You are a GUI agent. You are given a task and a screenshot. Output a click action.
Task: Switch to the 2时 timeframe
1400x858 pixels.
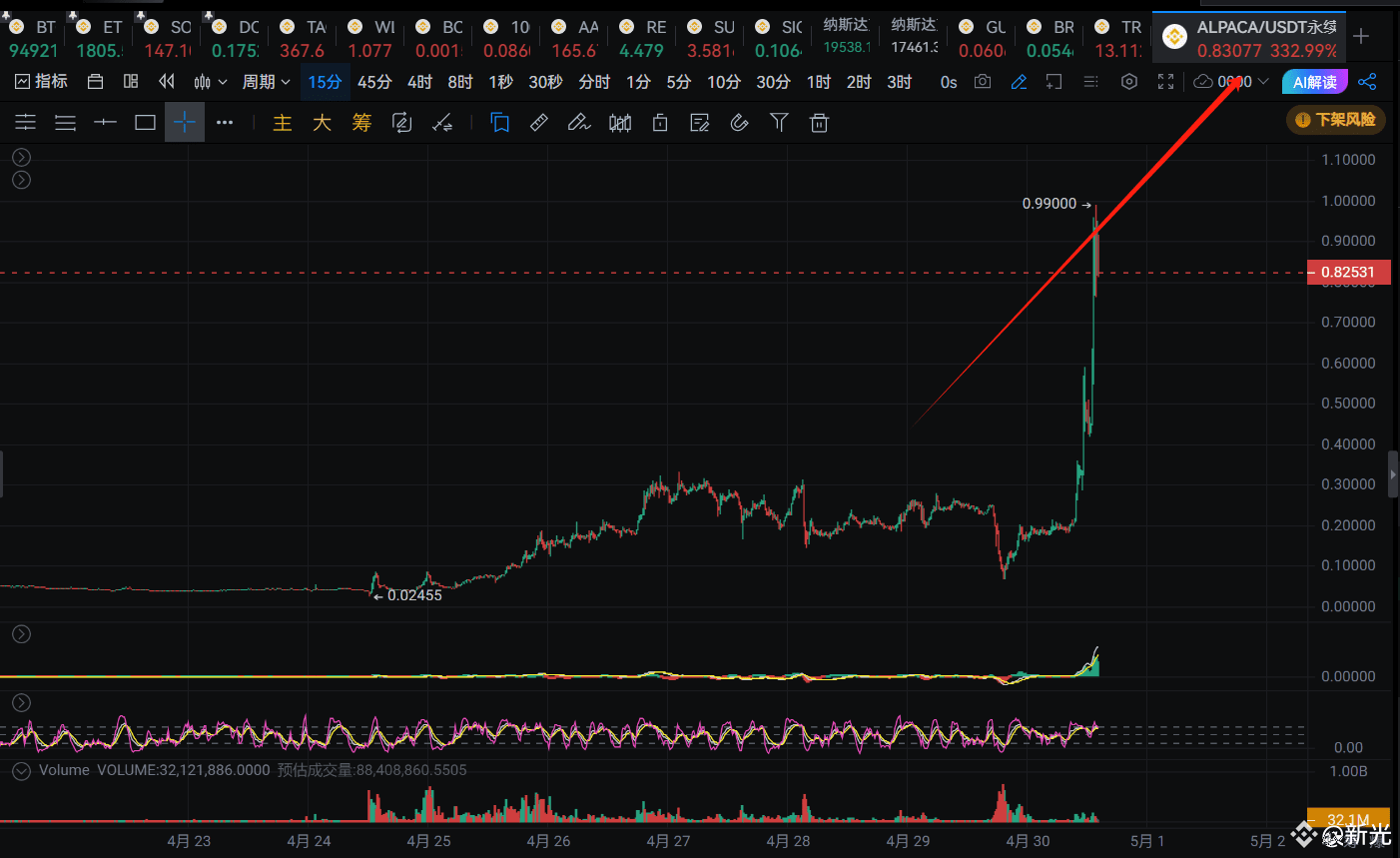coord(859,82)
